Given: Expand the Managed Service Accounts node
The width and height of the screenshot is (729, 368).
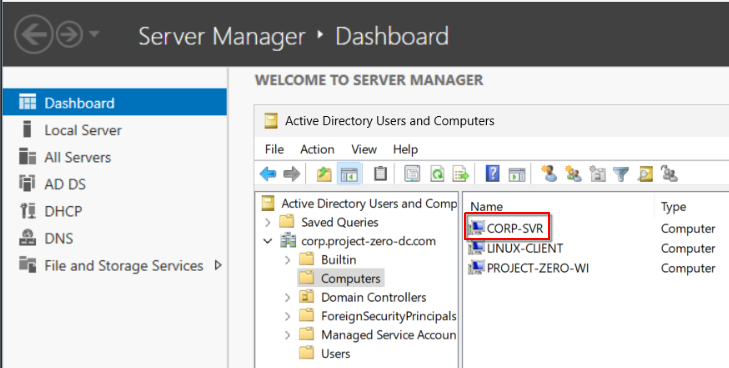Looking at the screenshot, I should 288,335.
